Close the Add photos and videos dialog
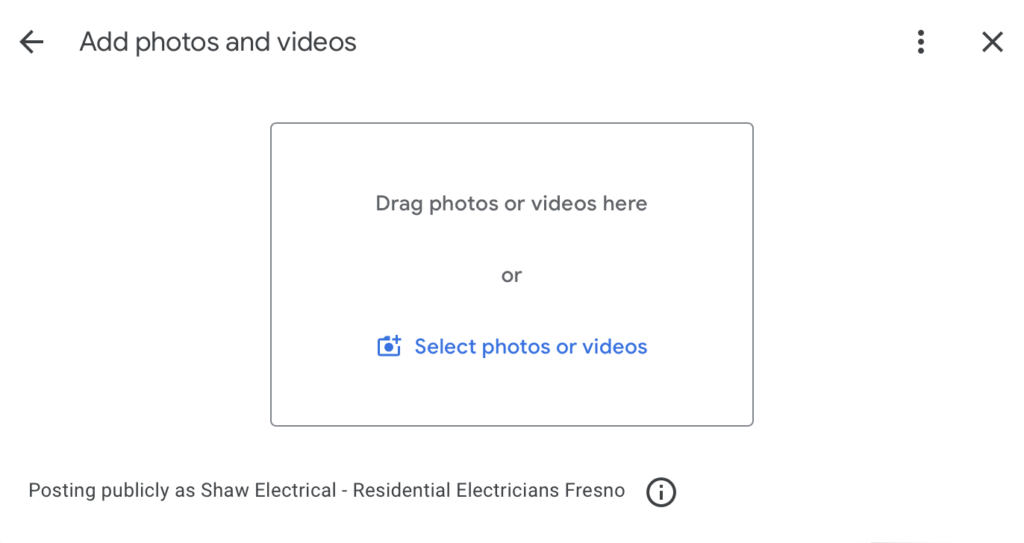1024x543 pixels. [x=991, y=42]
